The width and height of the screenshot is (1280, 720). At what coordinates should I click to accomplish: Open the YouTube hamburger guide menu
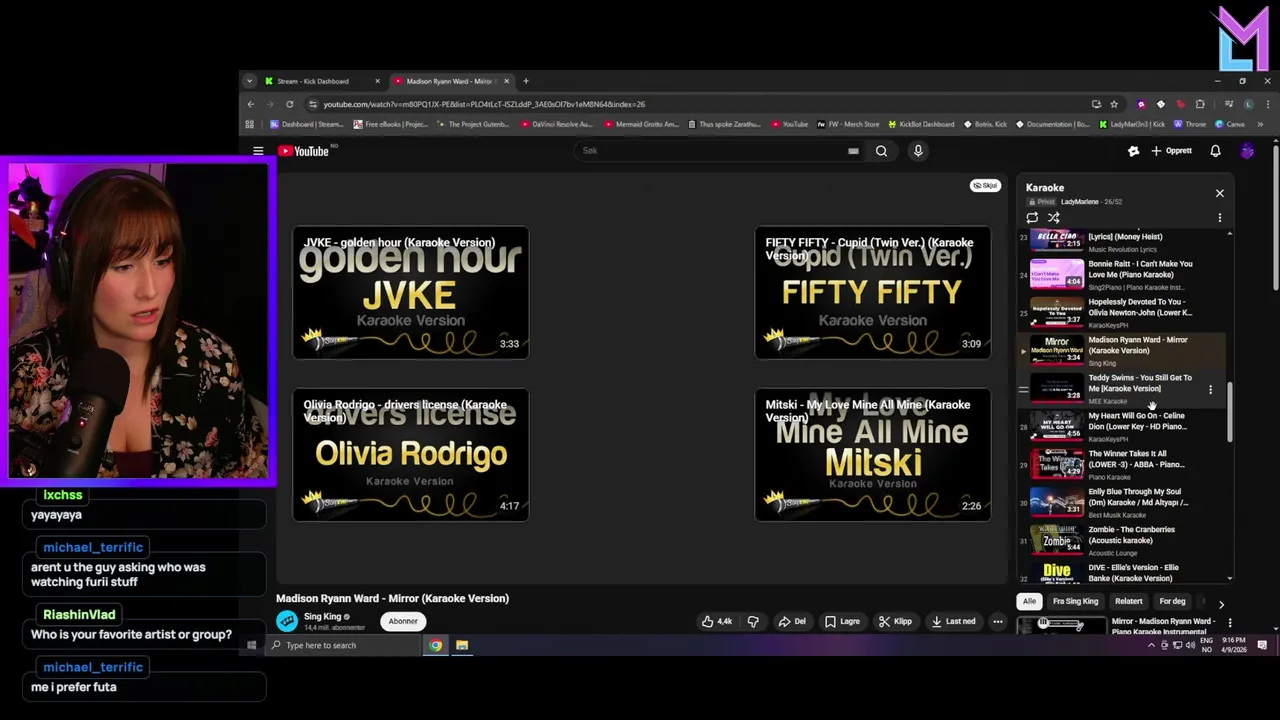[258, 151]
